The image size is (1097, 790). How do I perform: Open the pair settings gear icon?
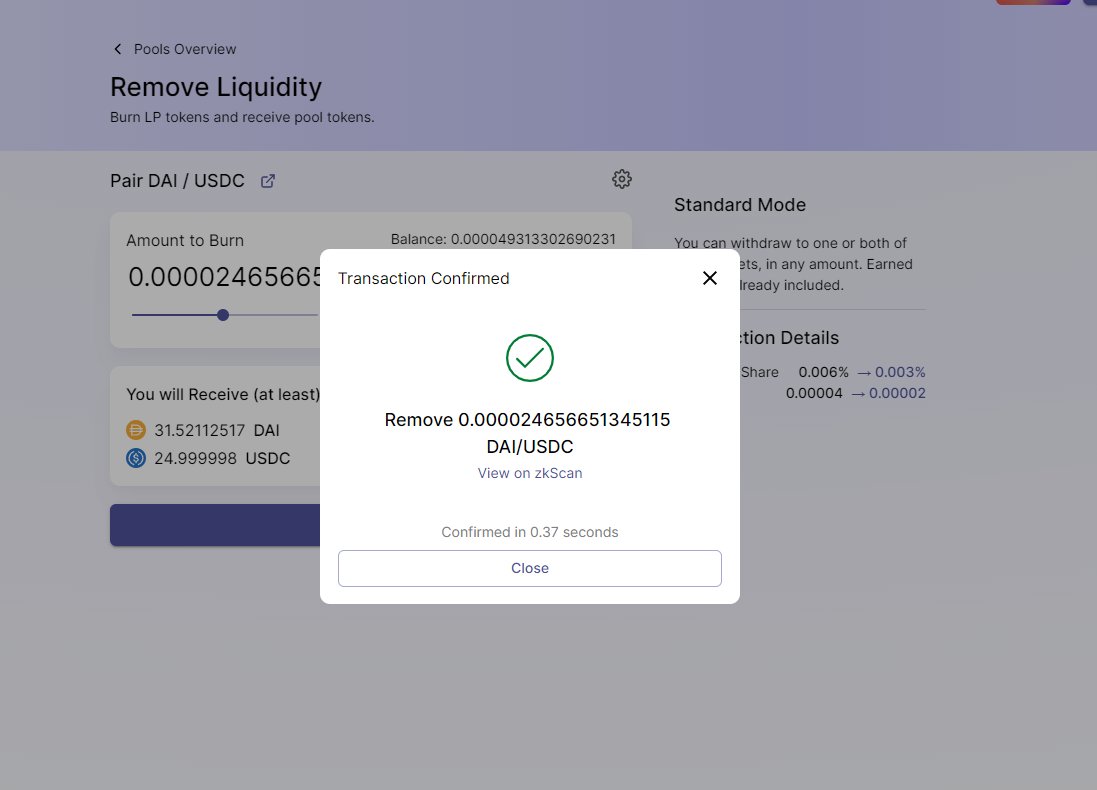tap(621, 179)
